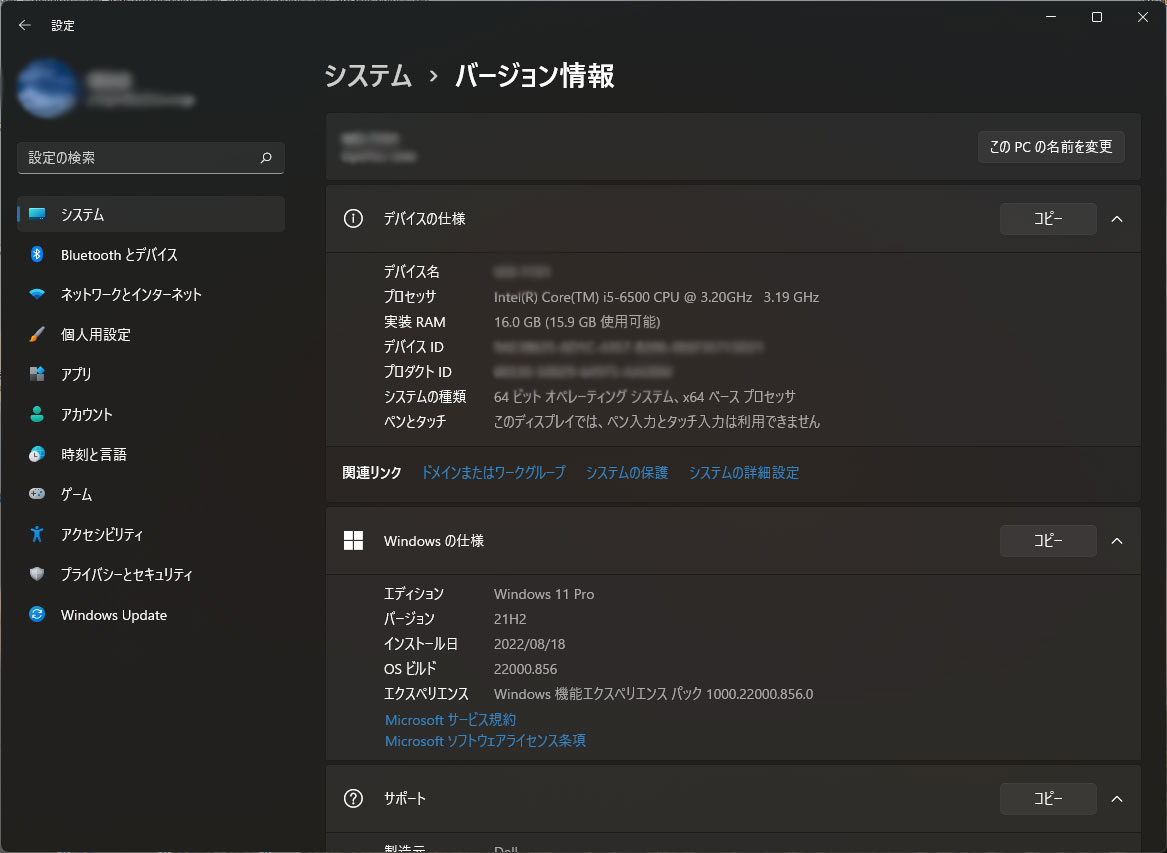
Task: Open システムの詳細設定 link
Action: point(744,473)
